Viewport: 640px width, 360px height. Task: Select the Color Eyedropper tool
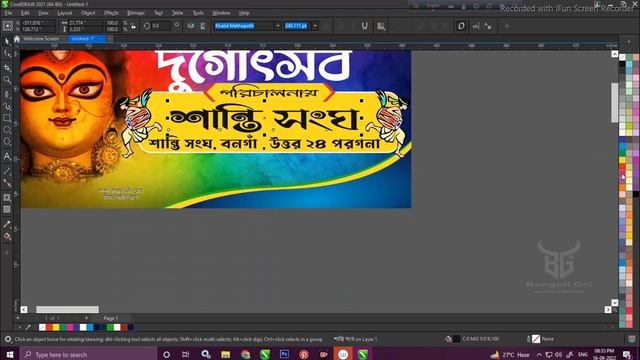[x=7, y=224]
